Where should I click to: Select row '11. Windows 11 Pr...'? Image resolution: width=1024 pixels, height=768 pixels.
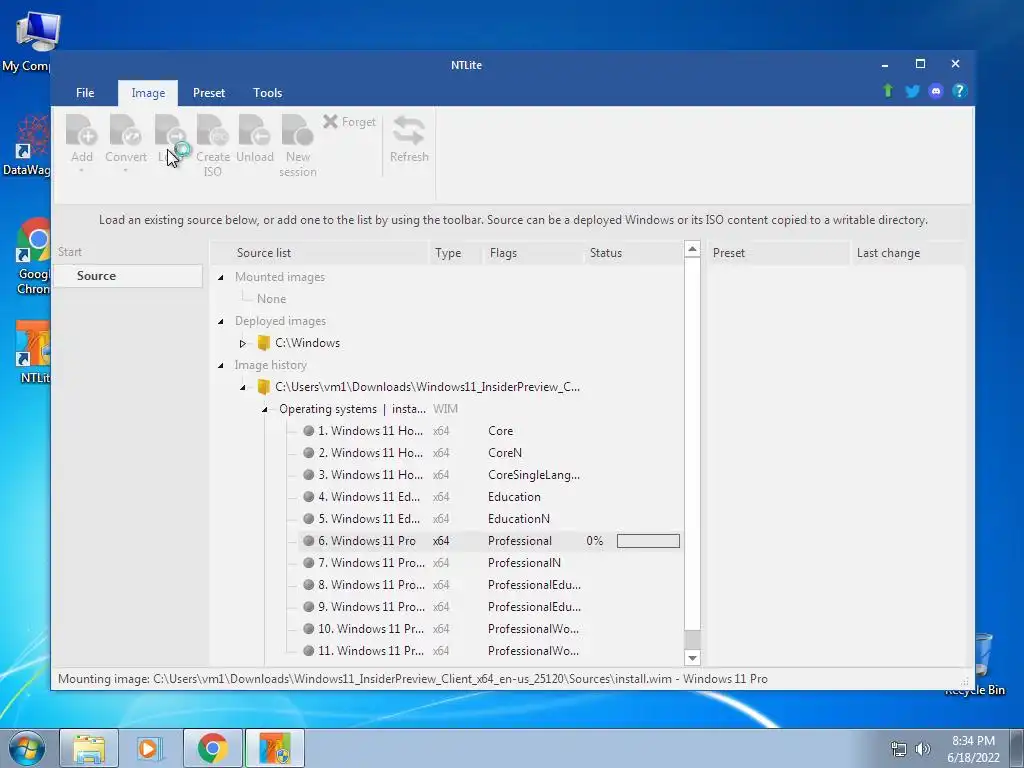490,651
